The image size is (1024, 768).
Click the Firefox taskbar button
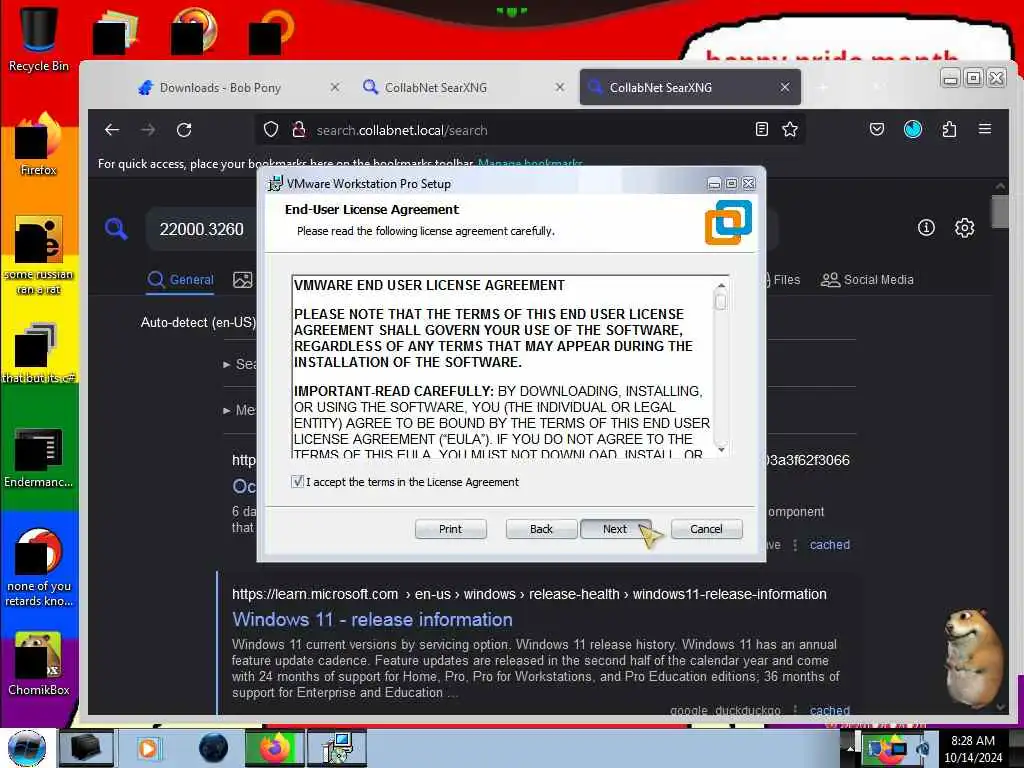pos(274,748)
